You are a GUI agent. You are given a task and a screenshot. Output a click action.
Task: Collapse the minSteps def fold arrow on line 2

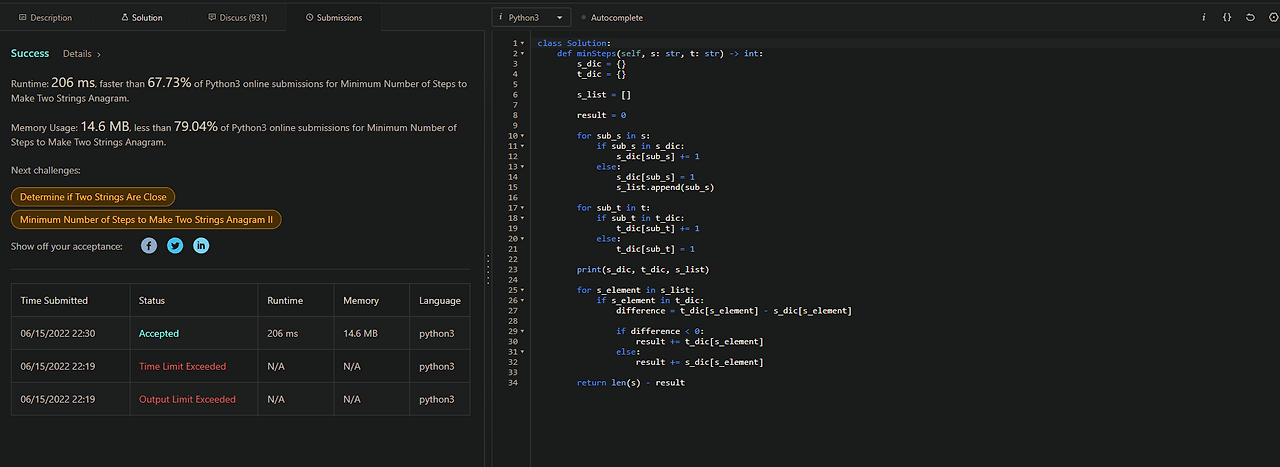click(x=522, y=53)
